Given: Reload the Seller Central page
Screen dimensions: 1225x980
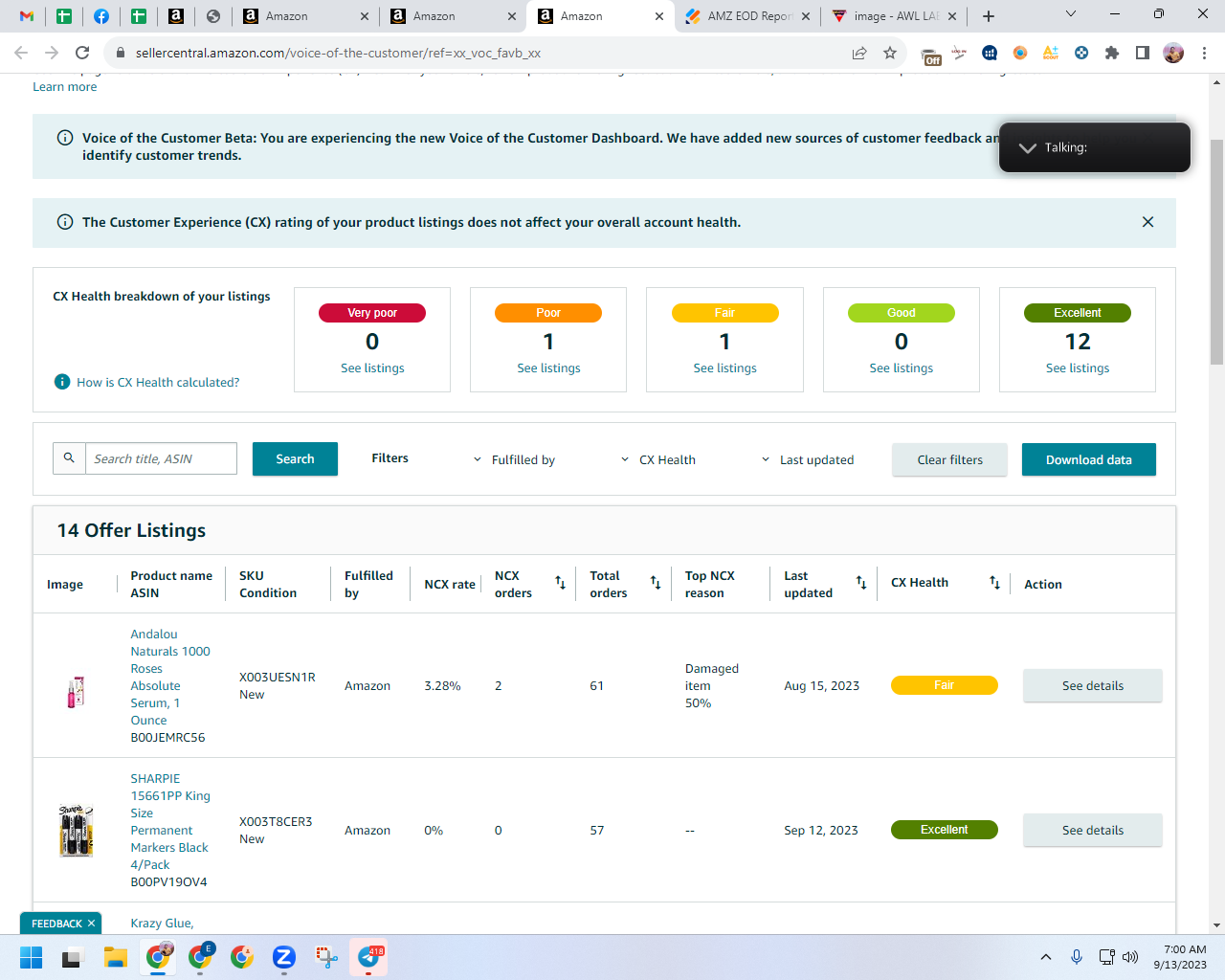Looking at the screenshot, I should pos(82,53).
